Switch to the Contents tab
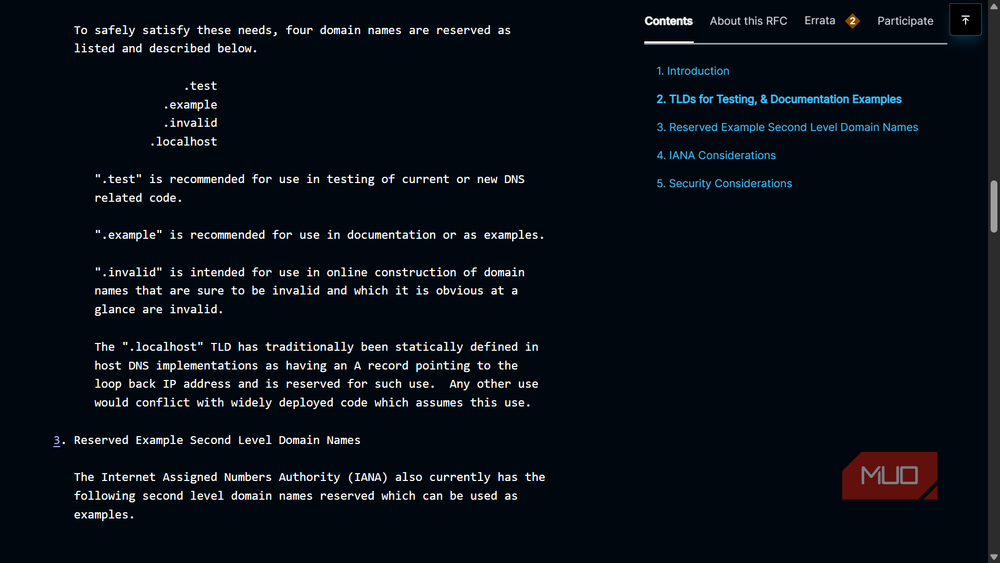This screenshot has height=563, width=1000. pos(668,21)
